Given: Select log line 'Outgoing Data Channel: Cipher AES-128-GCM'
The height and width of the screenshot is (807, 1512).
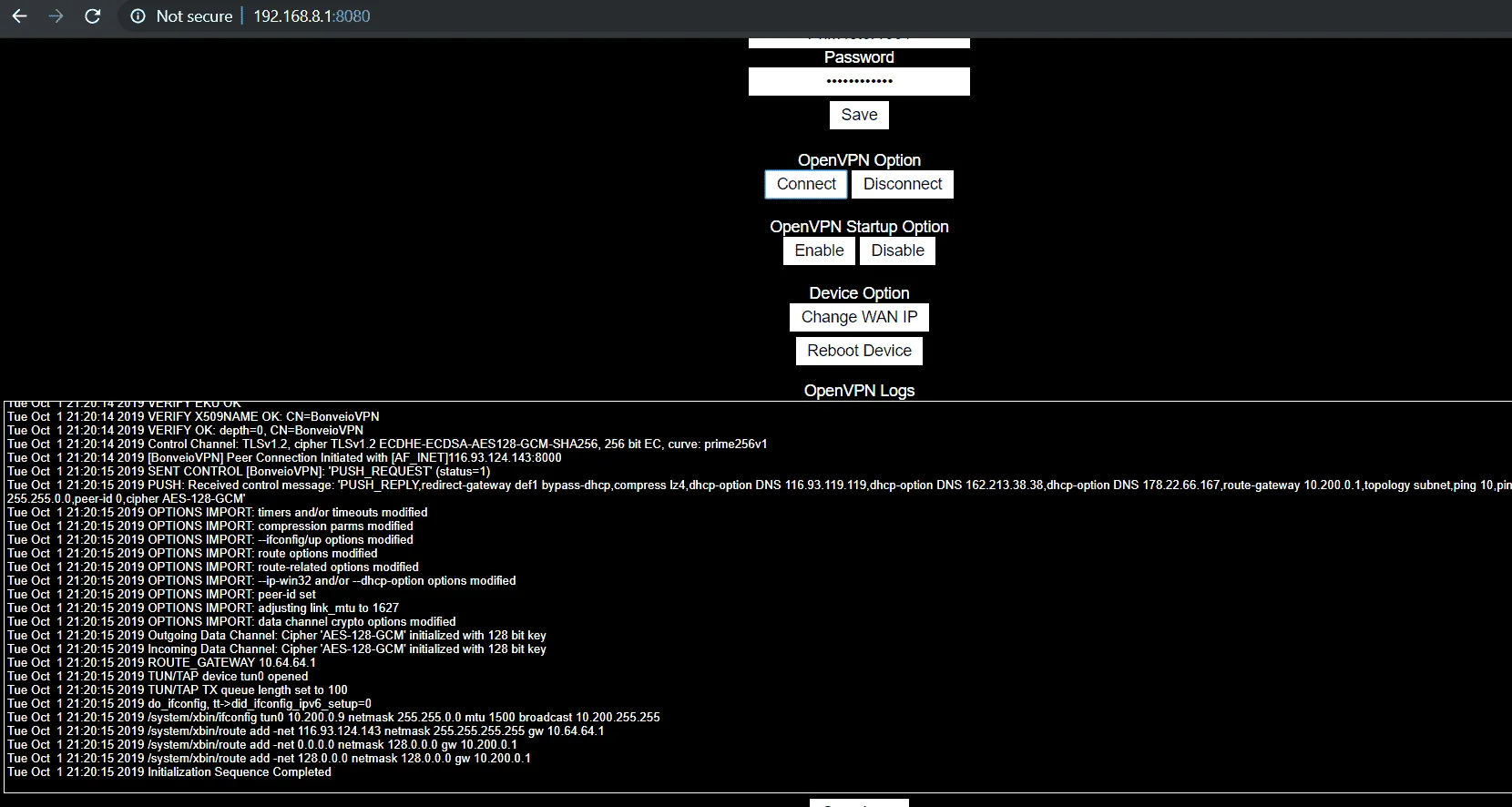Looking at the screenshot, I should coord(277,635).
